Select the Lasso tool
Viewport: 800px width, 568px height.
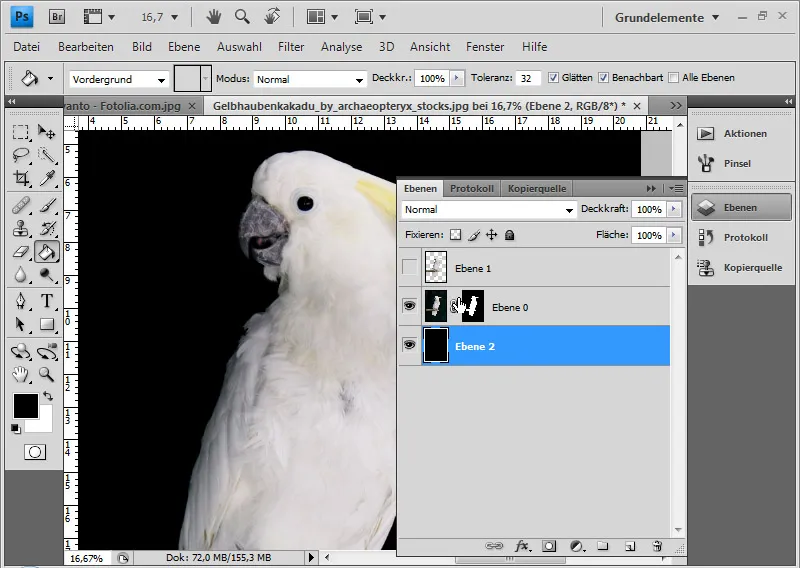pyautogui.click(x=21, y=155)
